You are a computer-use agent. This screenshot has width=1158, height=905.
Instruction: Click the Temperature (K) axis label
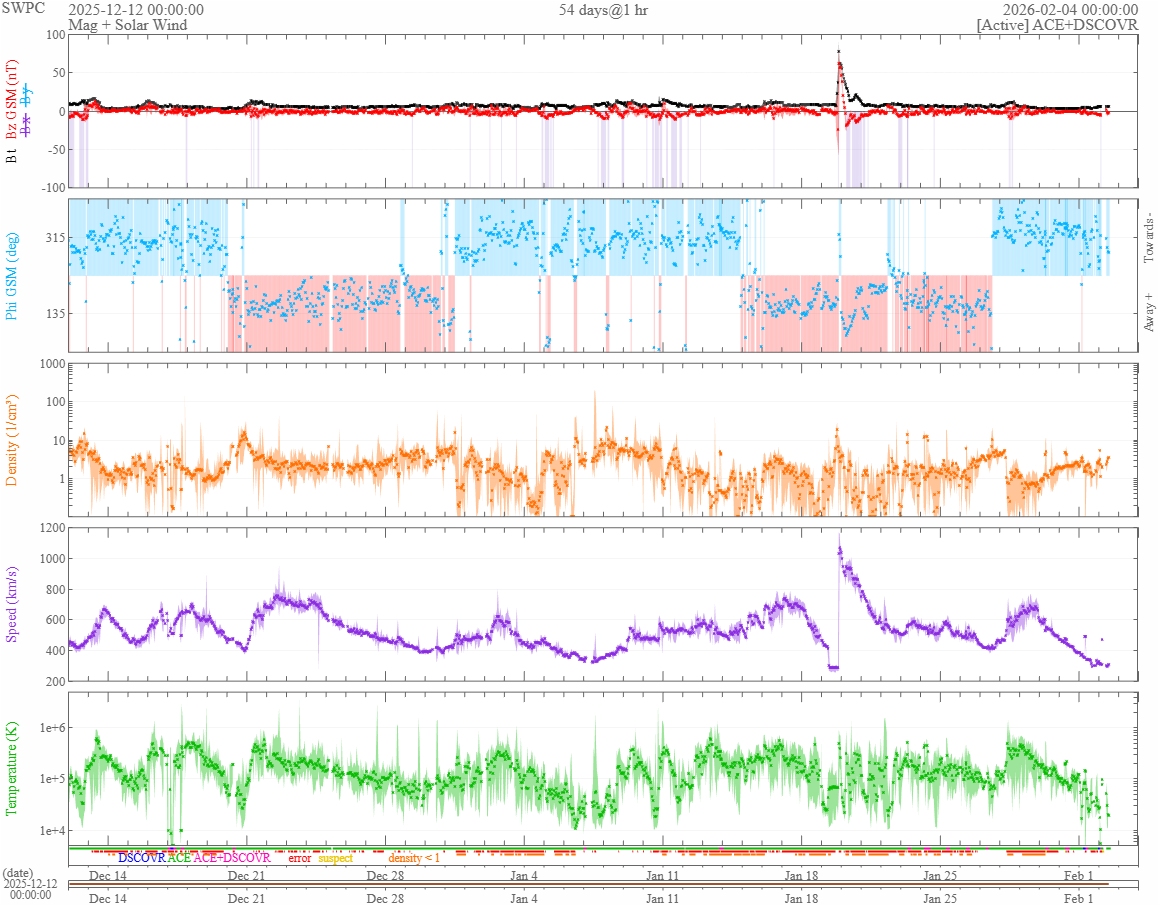point(11,768)
